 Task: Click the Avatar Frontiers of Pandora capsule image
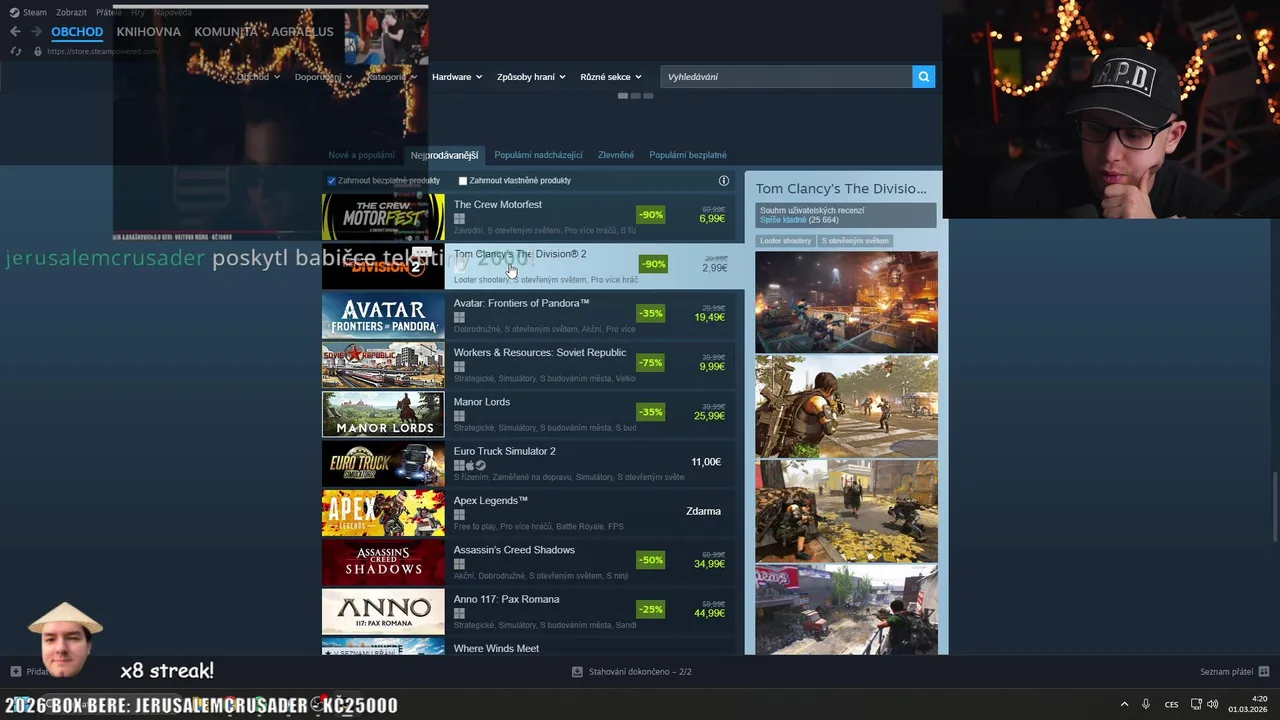383,315
